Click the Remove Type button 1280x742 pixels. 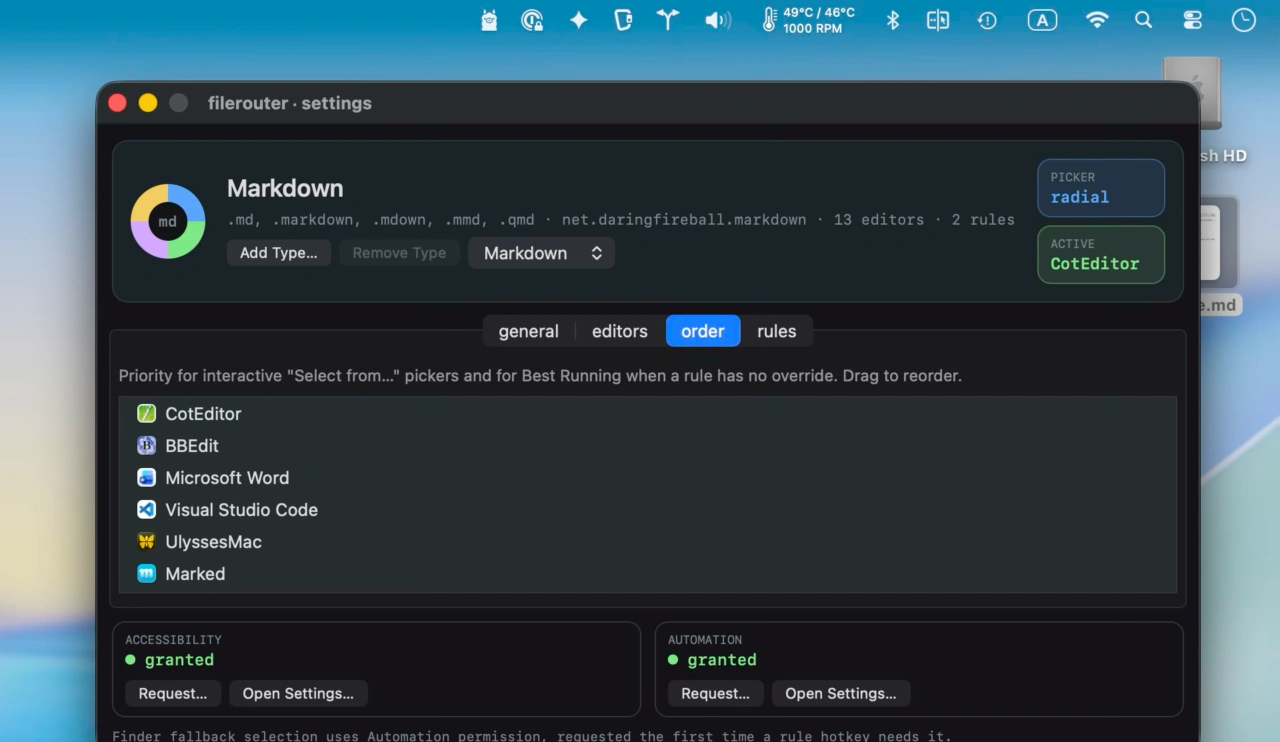(399, 253)
